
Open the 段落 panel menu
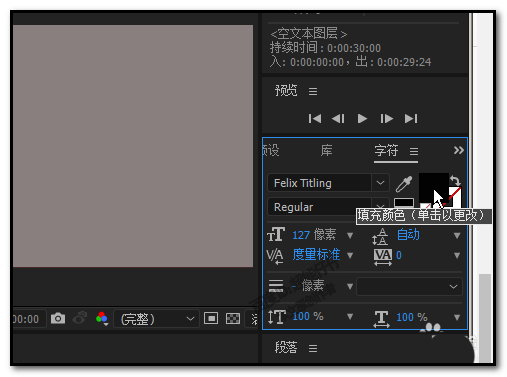[313, 348]
